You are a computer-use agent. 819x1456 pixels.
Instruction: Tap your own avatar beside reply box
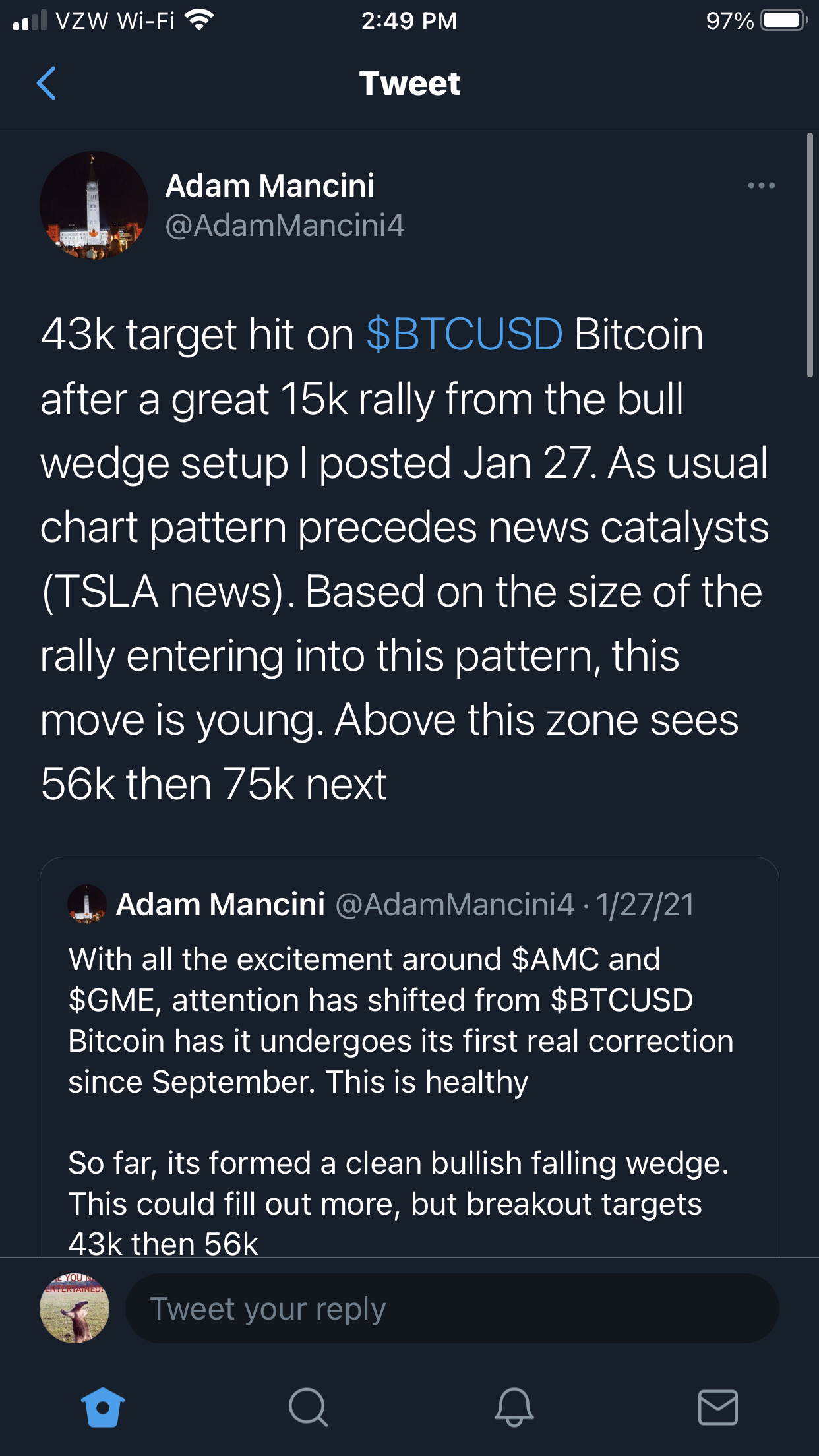pyautogui.click(x=75, y=1309)
